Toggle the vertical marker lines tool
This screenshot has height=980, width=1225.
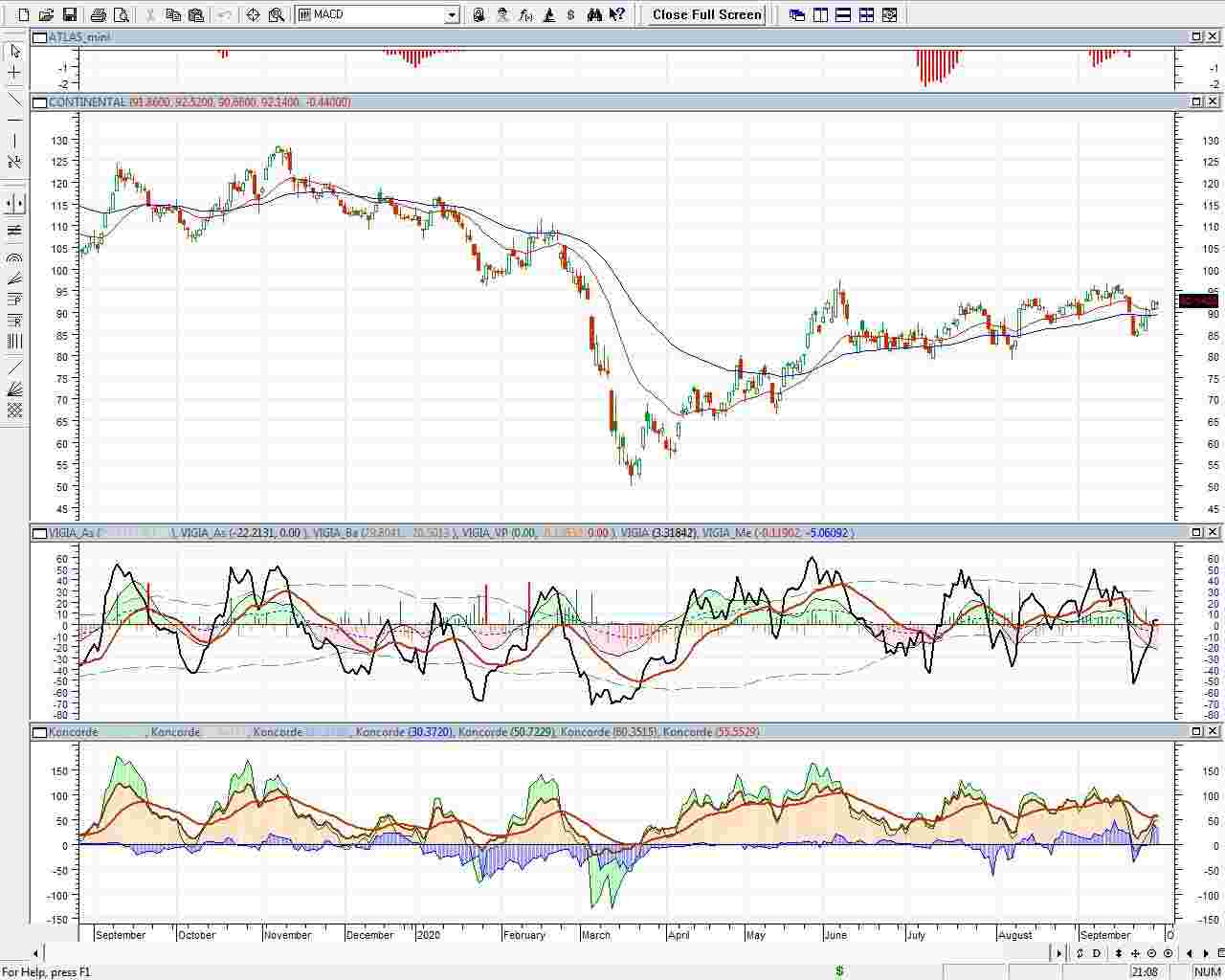coord(14,204)
